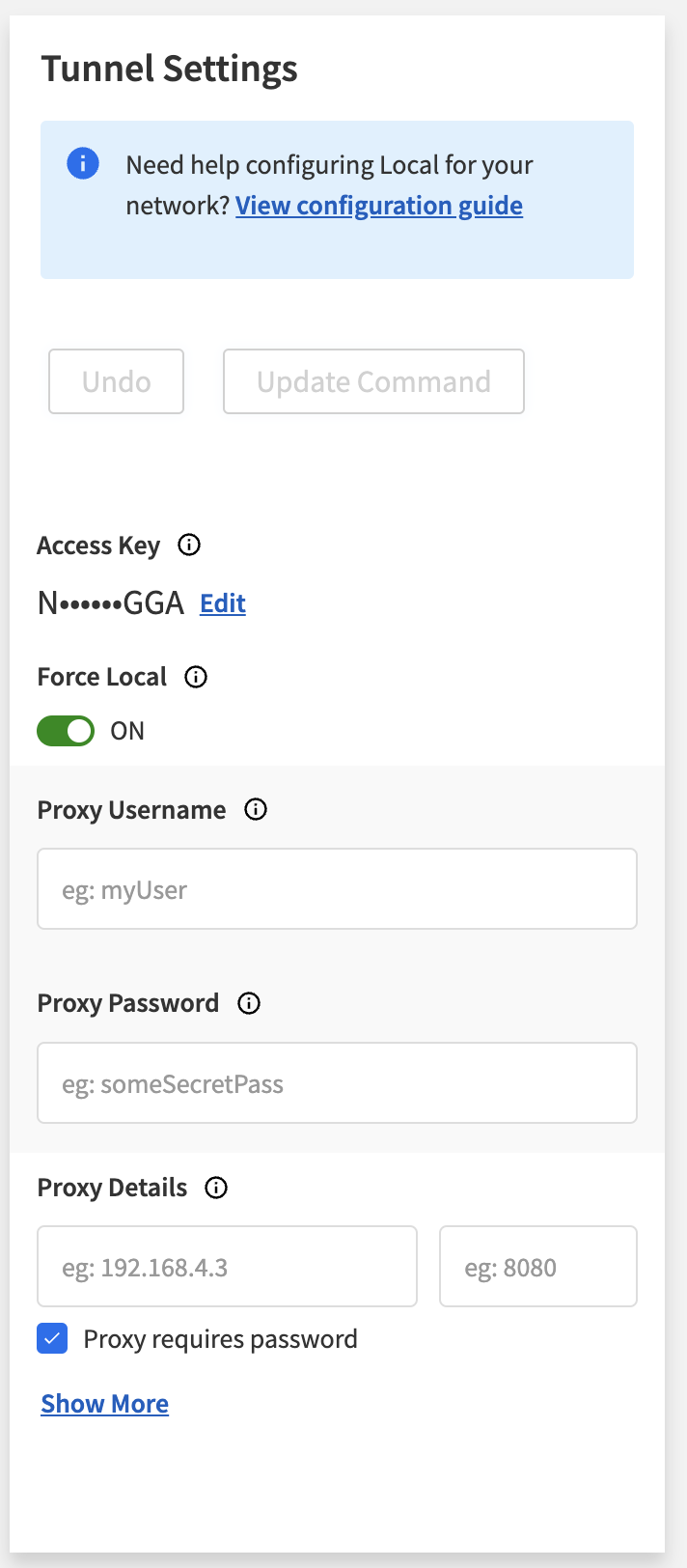Click Edit next to the masked Access Key
This screenshot has height=1568, width=687.
(222, 603)
